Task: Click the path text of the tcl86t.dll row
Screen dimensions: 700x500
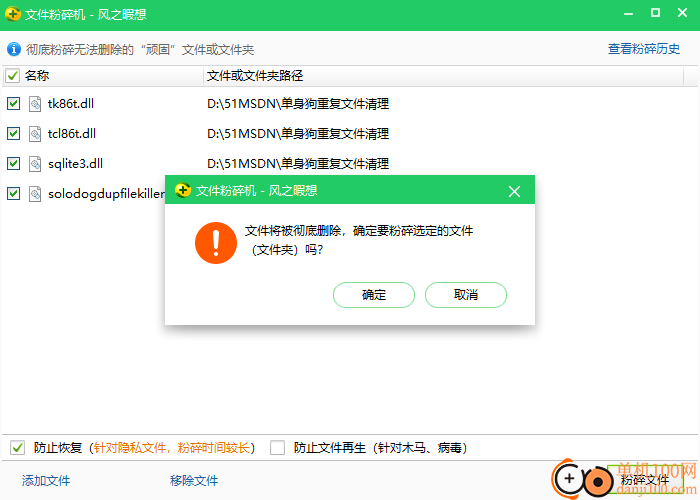Action: pyautogui.click(x=298, y=133)
